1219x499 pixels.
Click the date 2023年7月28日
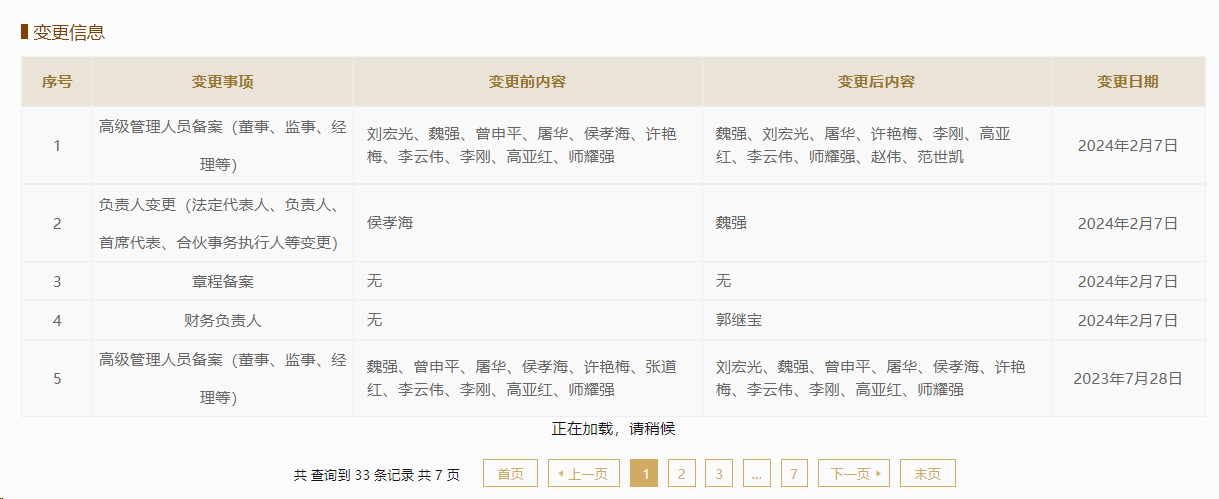tap(1128, 378)
